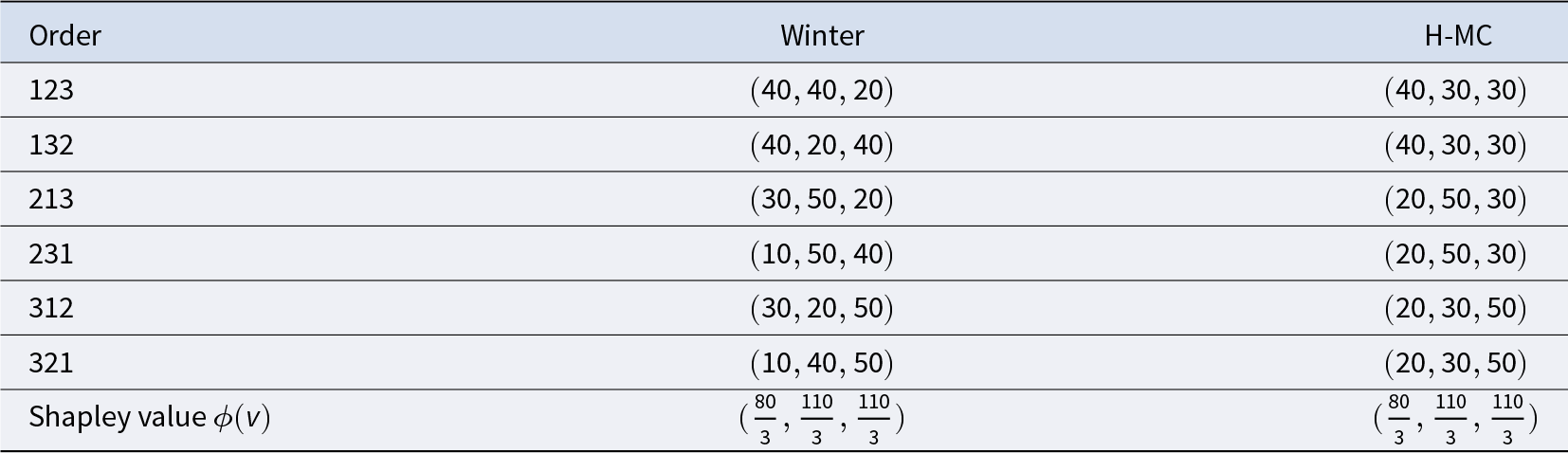Click Winter value (10, 40, 50)
Viewport: 1568px width, 453px height.
[x=822, y=363]
